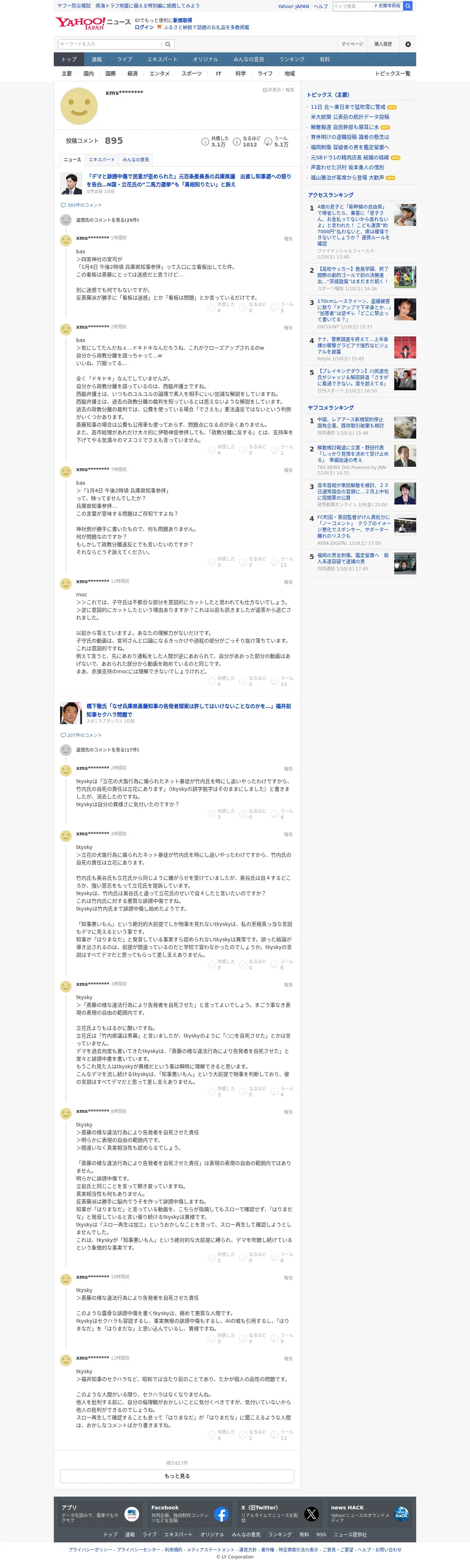Focus the キーワードを入力 search field
The width and height of the screenshot is (470, 1568).
click(109, 44)
